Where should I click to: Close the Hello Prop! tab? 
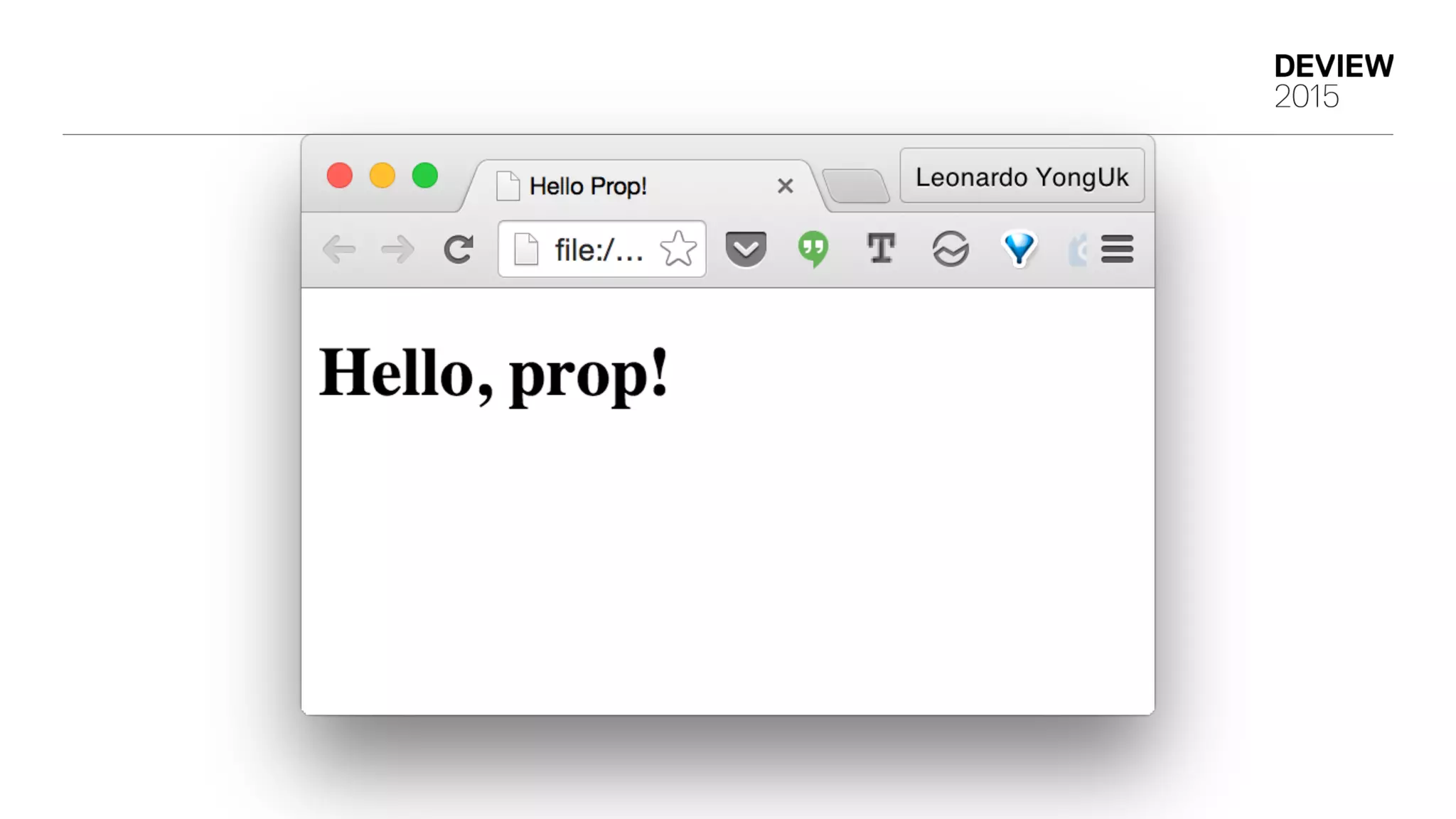pos(785,186)
